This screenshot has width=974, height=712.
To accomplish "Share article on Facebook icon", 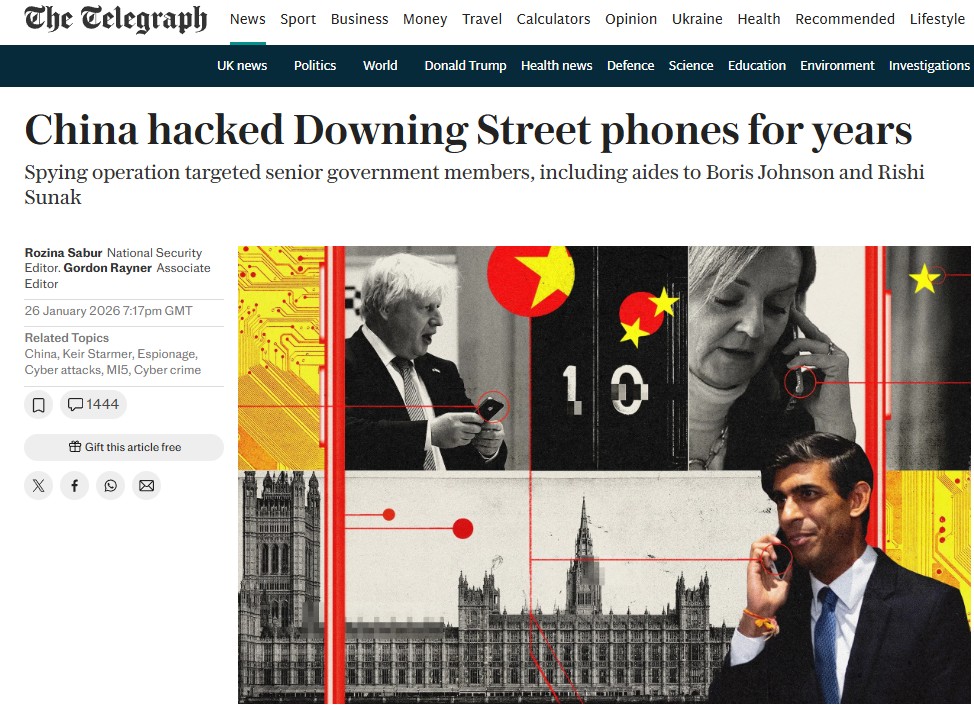I will tap(75, 486).
